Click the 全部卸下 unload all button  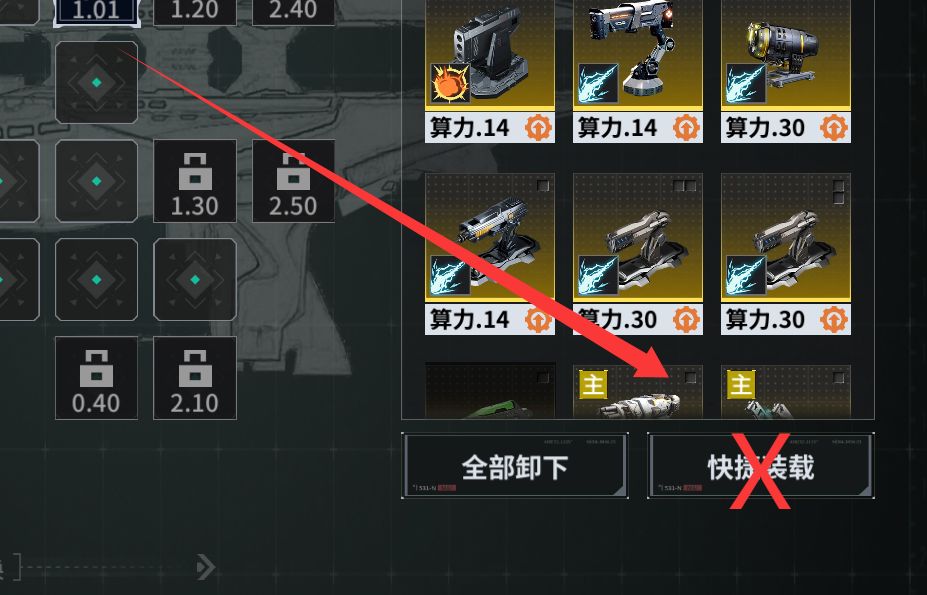coord(514,466)
